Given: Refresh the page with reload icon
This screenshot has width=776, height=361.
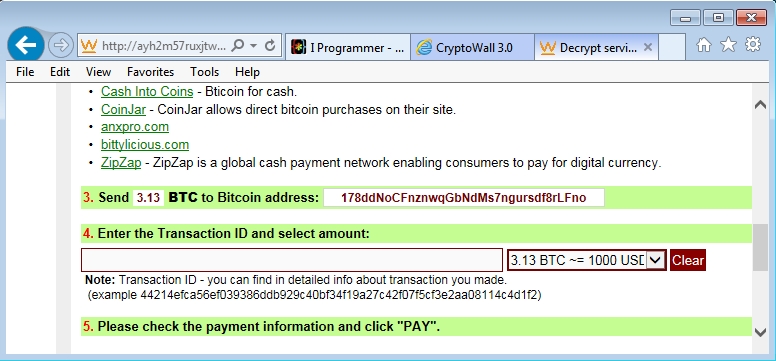Looking at the screenshot, I should click(270, 46).
